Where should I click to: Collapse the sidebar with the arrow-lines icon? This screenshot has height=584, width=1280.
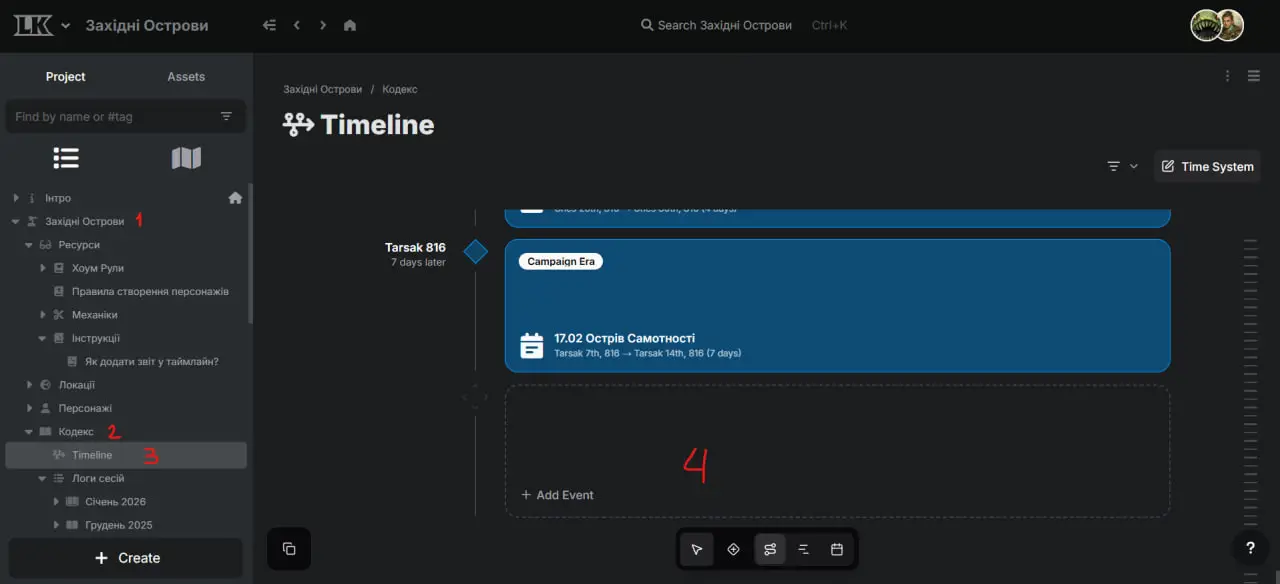coord(269,25)
